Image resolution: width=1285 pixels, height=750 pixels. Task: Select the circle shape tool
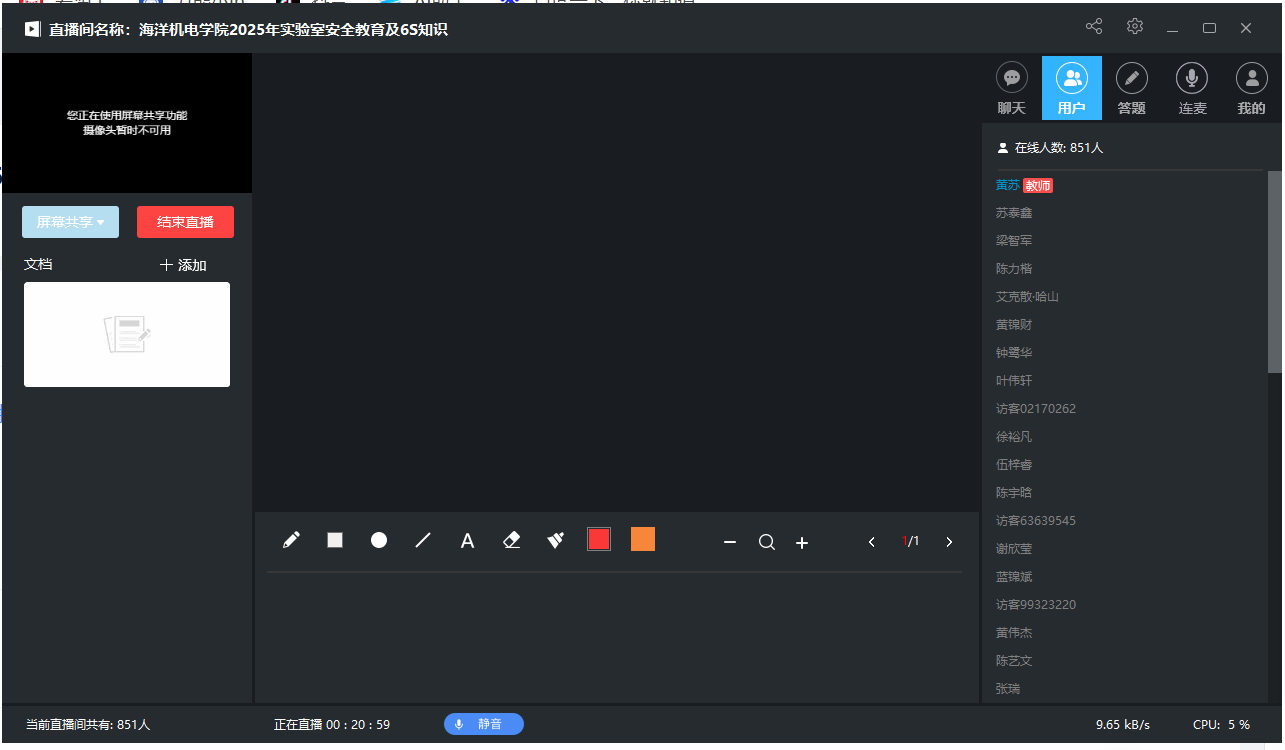coord(379,540)
